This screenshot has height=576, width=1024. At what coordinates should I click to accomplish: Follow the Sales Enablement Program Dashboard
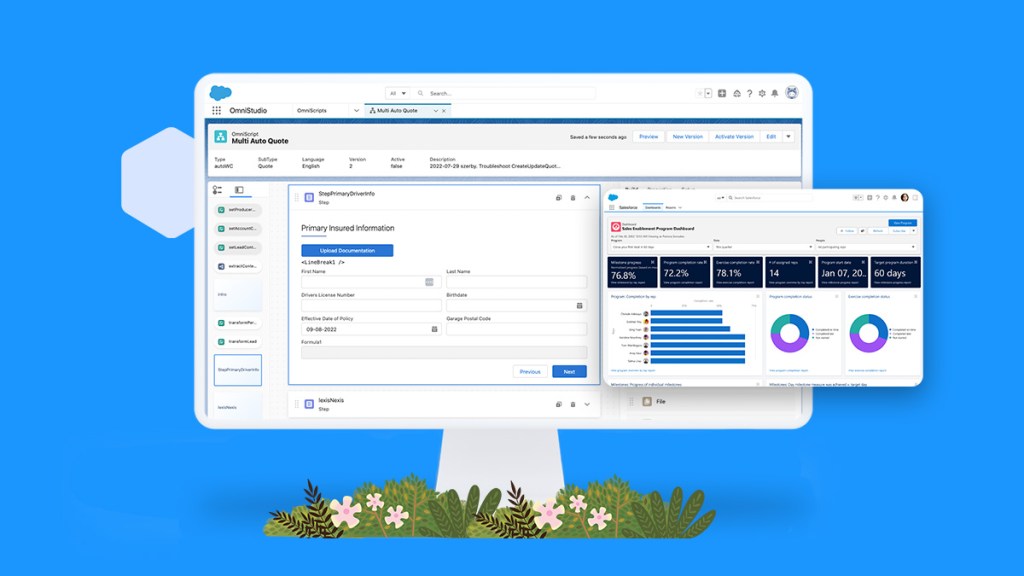[x=848, y=231]
